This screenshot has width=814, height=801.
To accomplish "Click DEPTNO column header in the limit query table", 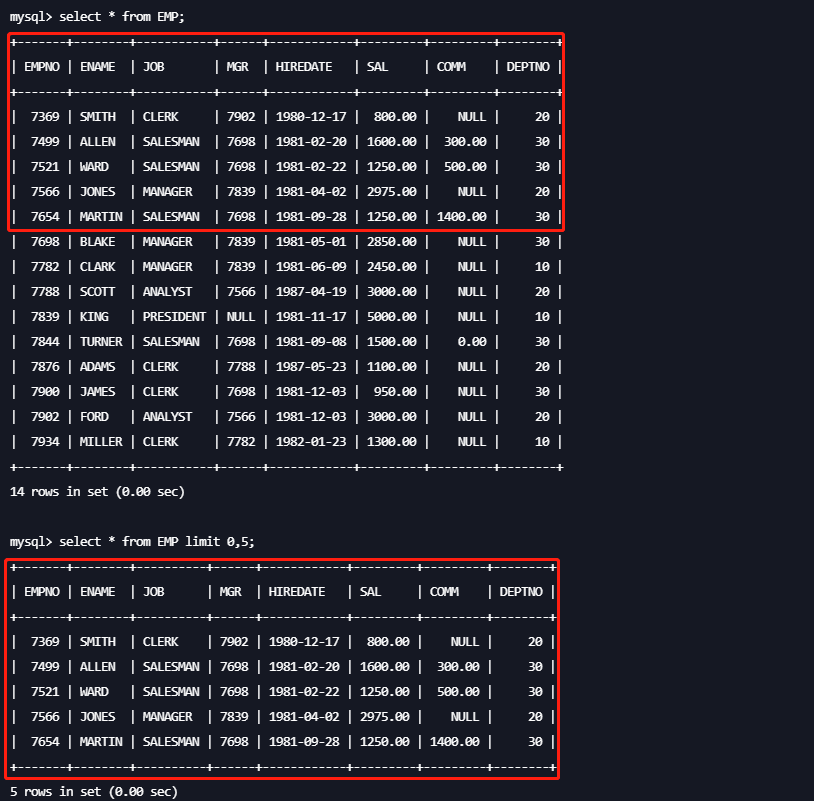I will 521,592.
